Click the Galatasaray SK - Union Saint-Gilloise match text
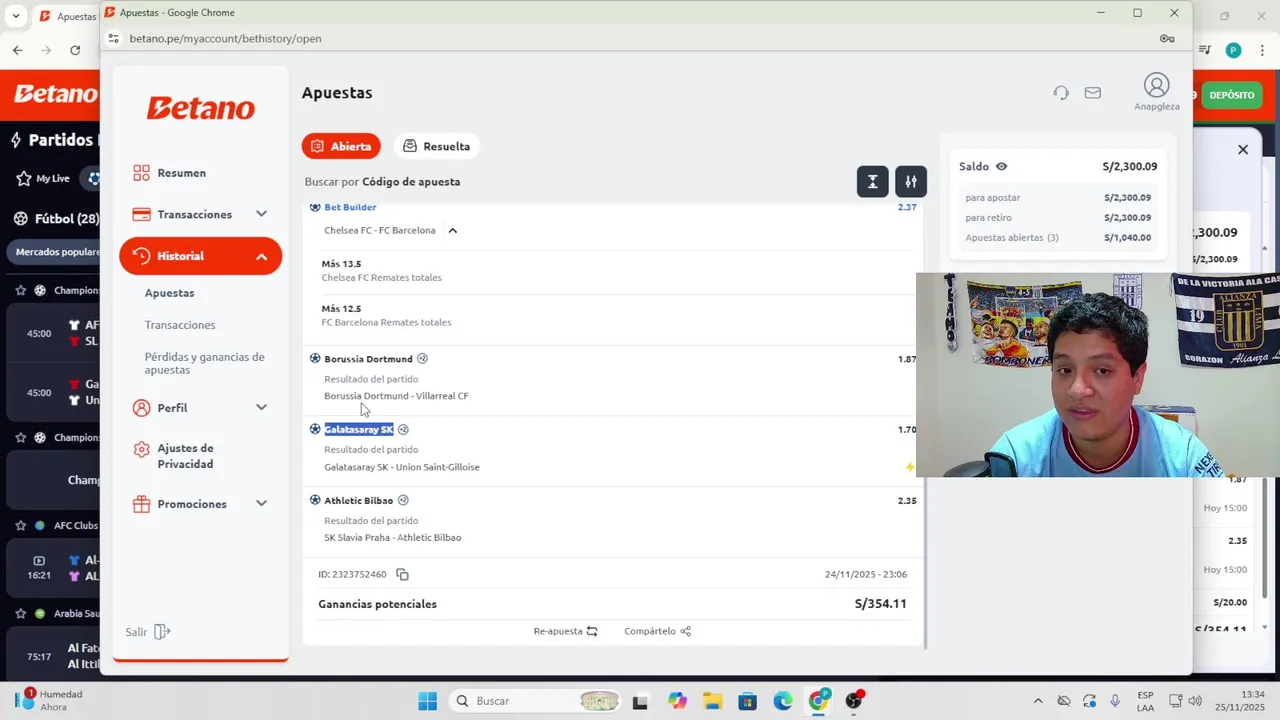Image resolution: width=1280 pixels, height=720 pixels. (402, 467)
